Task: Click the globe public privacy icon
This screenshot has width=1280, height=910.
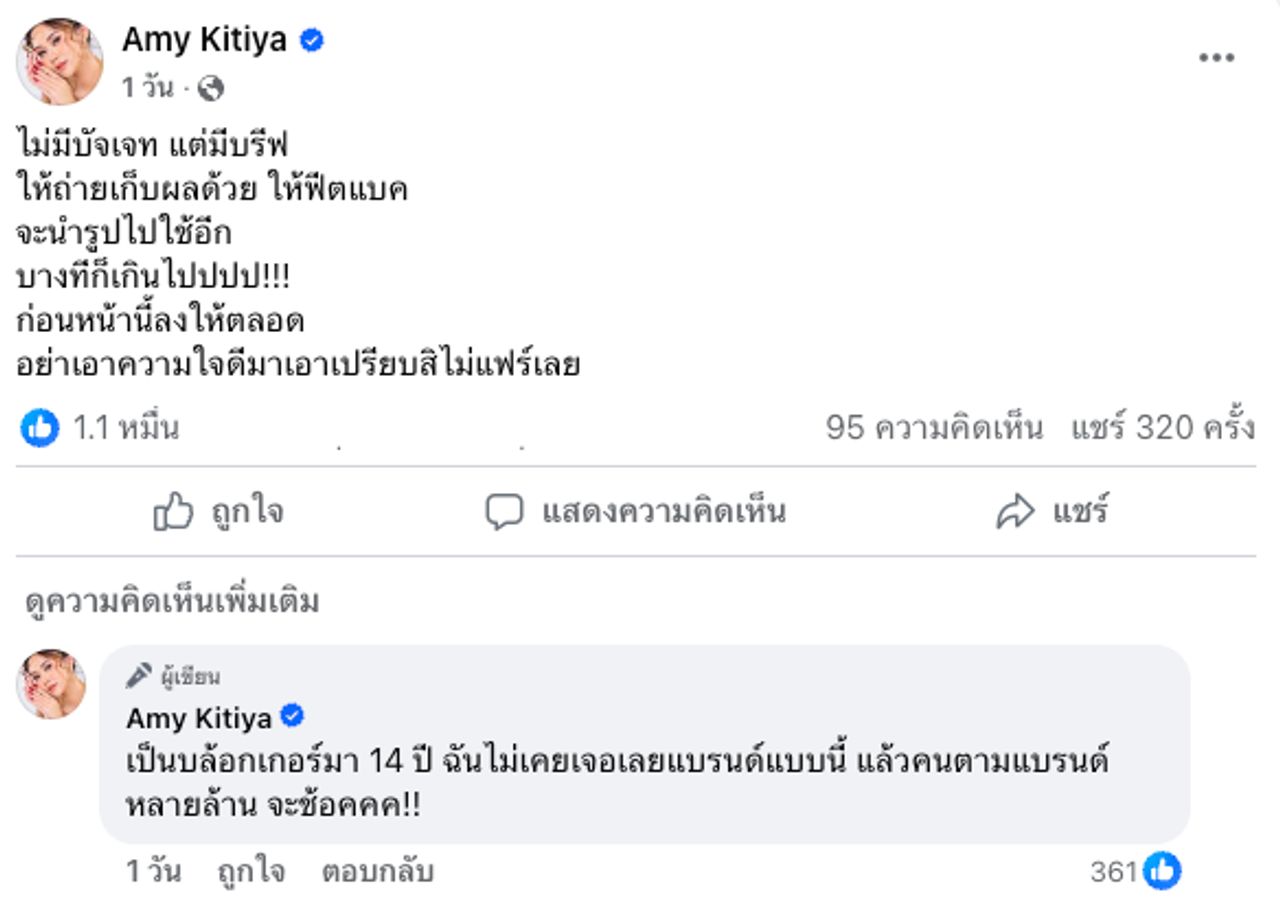Action: [x=211, y=89]
